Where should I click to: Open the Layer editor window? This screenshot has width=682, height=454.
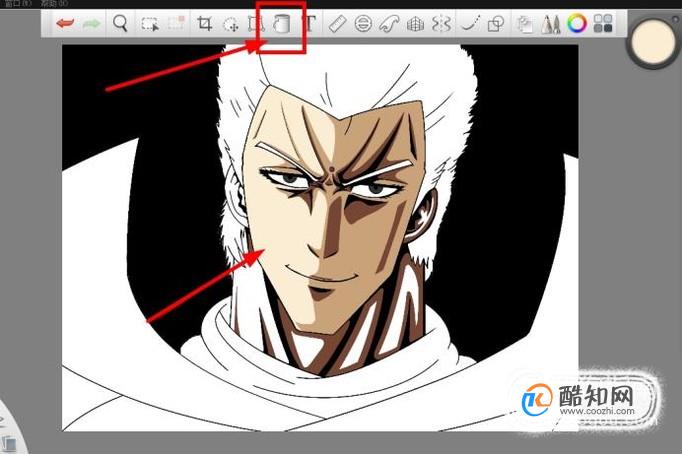[x=525, y=24]
